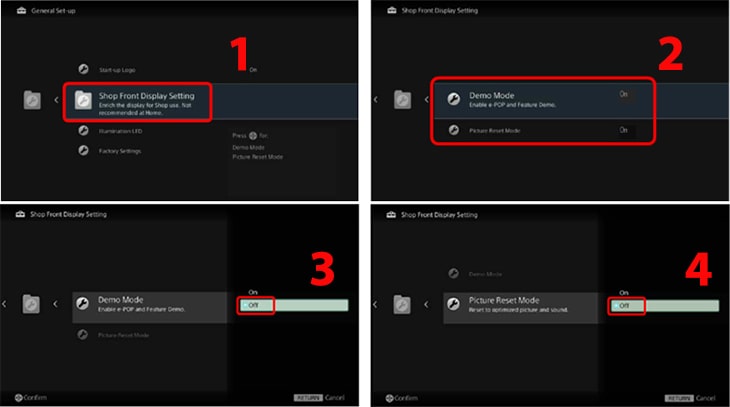Click the Confirm circle icon in screen 3
Viewport: 730px width, 407px height.
pos(18,398)
